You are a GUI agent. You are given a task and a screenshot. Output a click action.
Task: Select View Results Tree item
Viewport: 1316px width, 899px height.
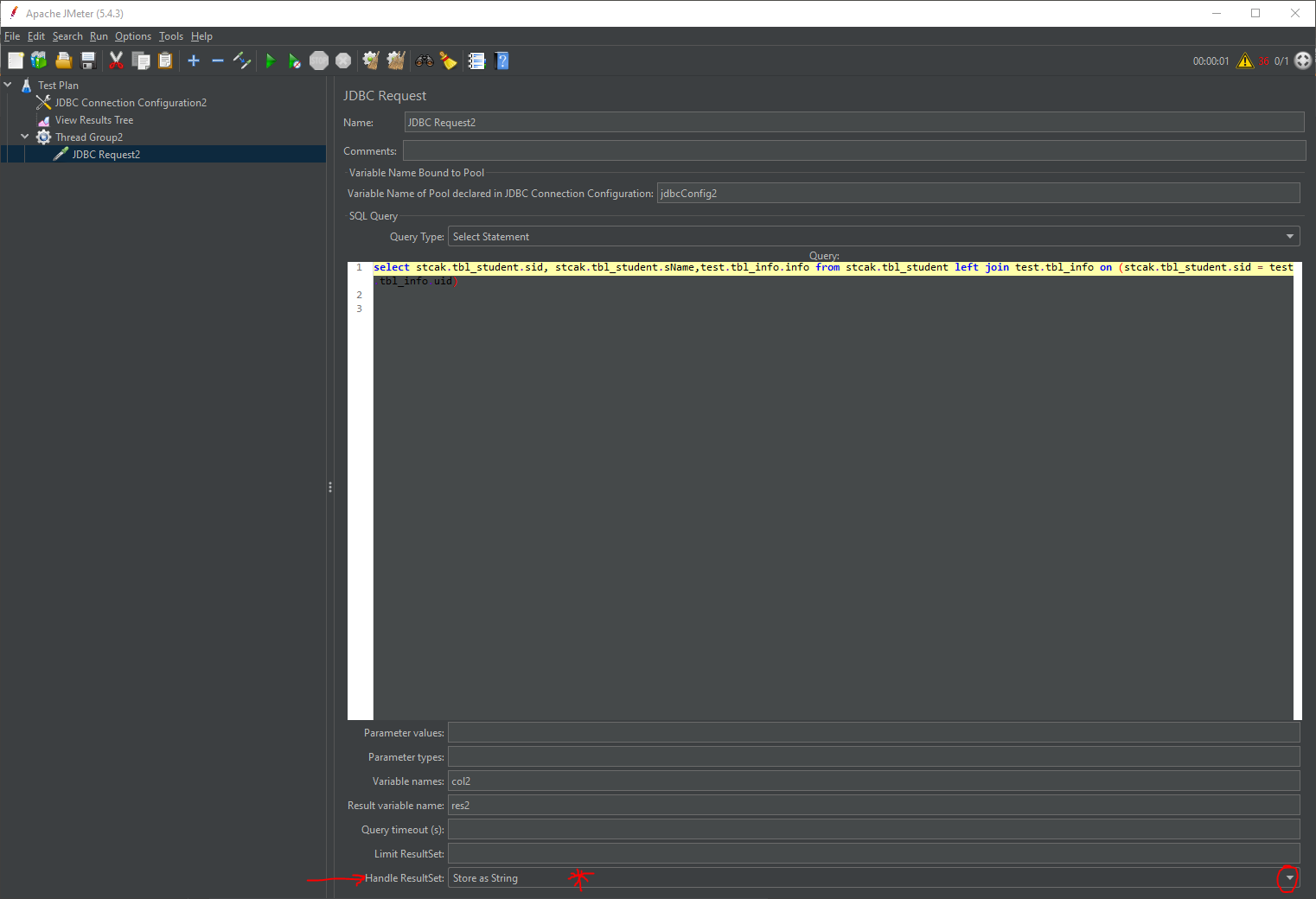pos(94,120)
